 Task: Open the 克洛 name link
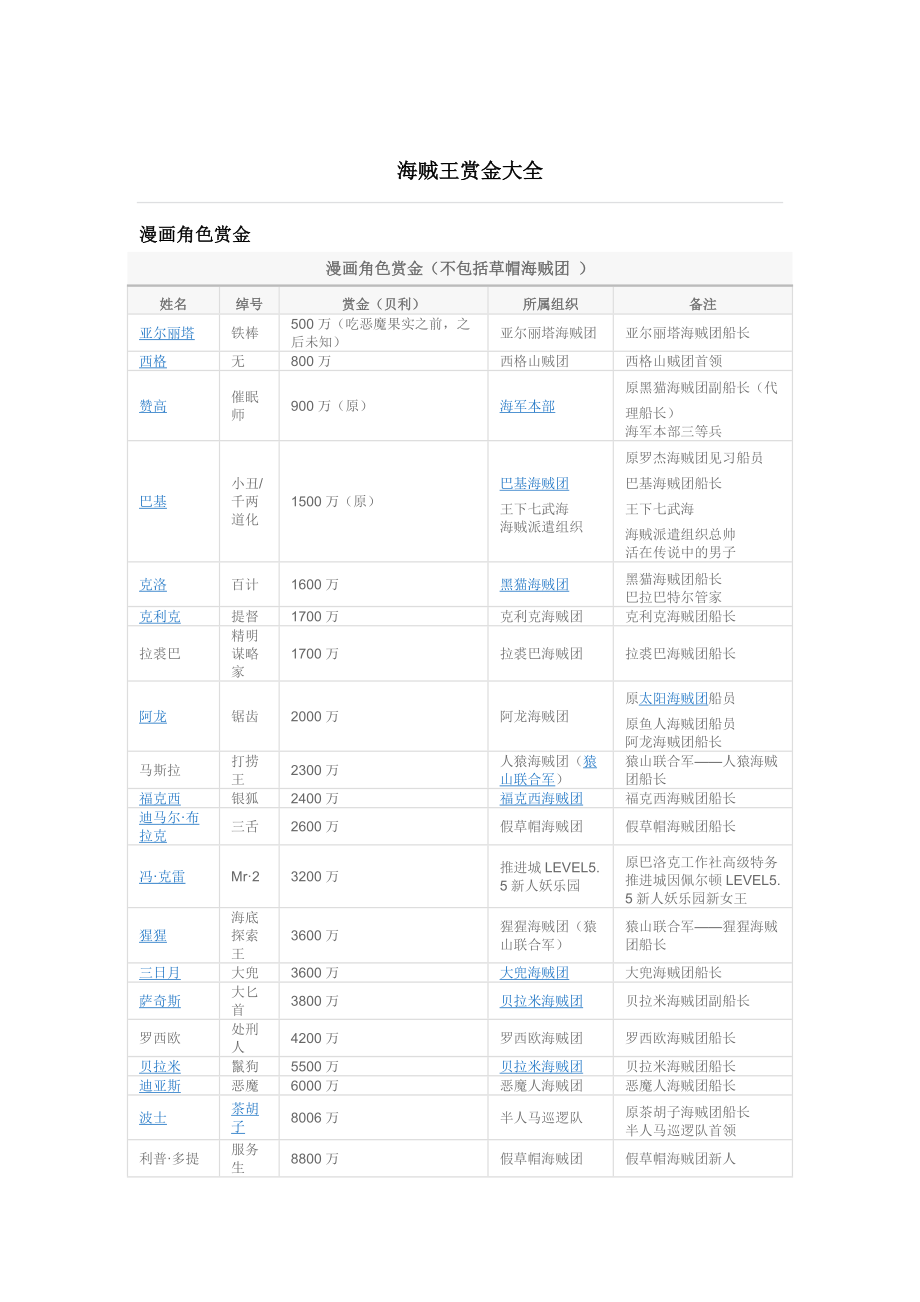click(x=153, y=585)
